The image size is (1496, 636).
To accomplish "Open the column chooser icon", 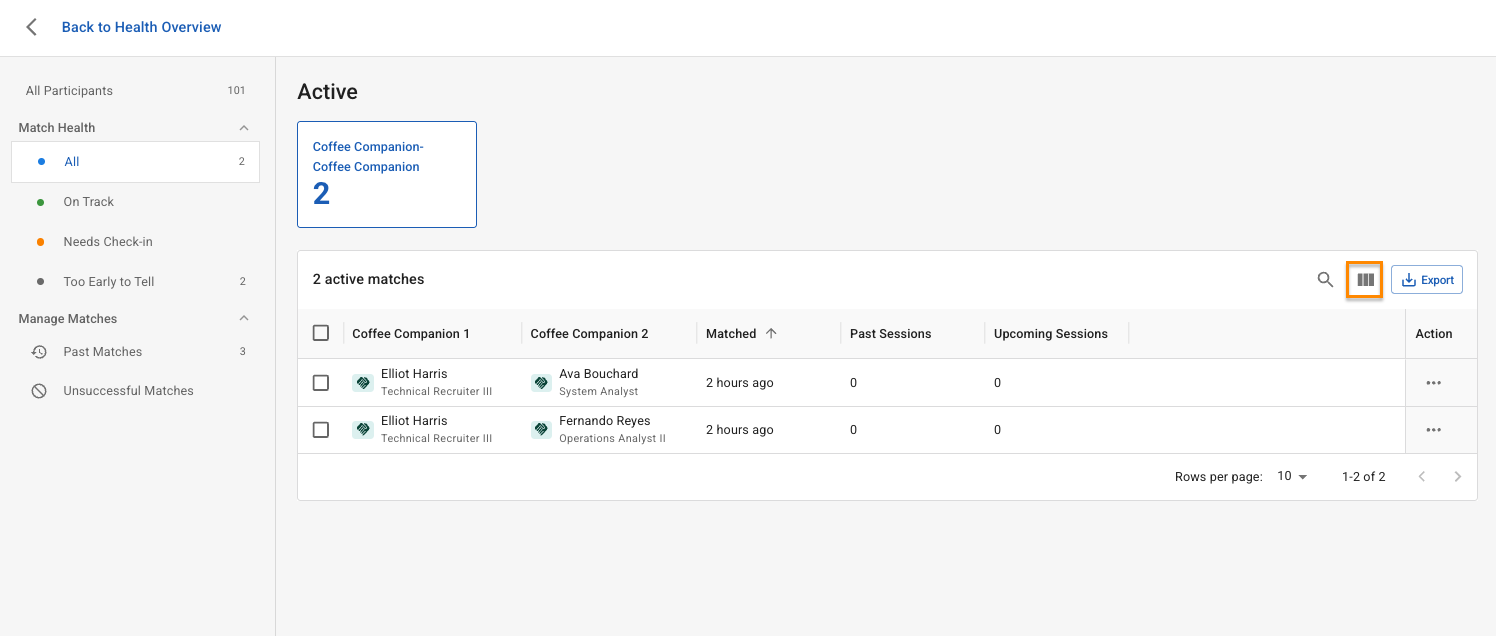I will coord(1365,280).
